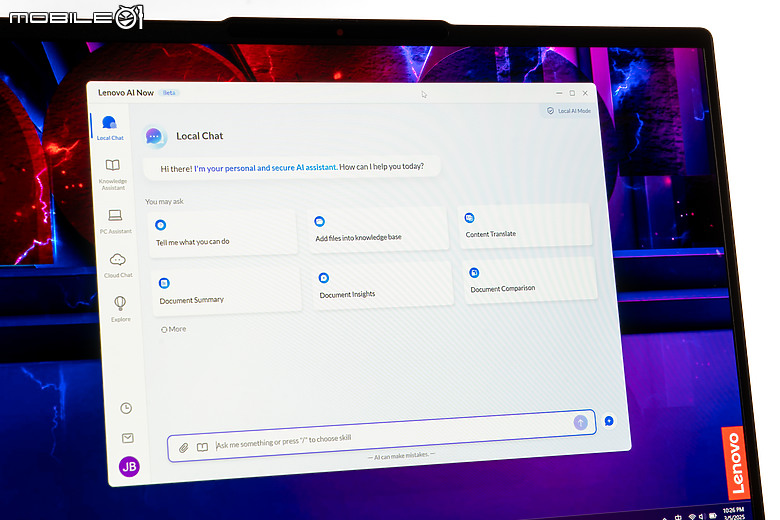Switch to the Cloud Chat tab

[x=118, y=265]
